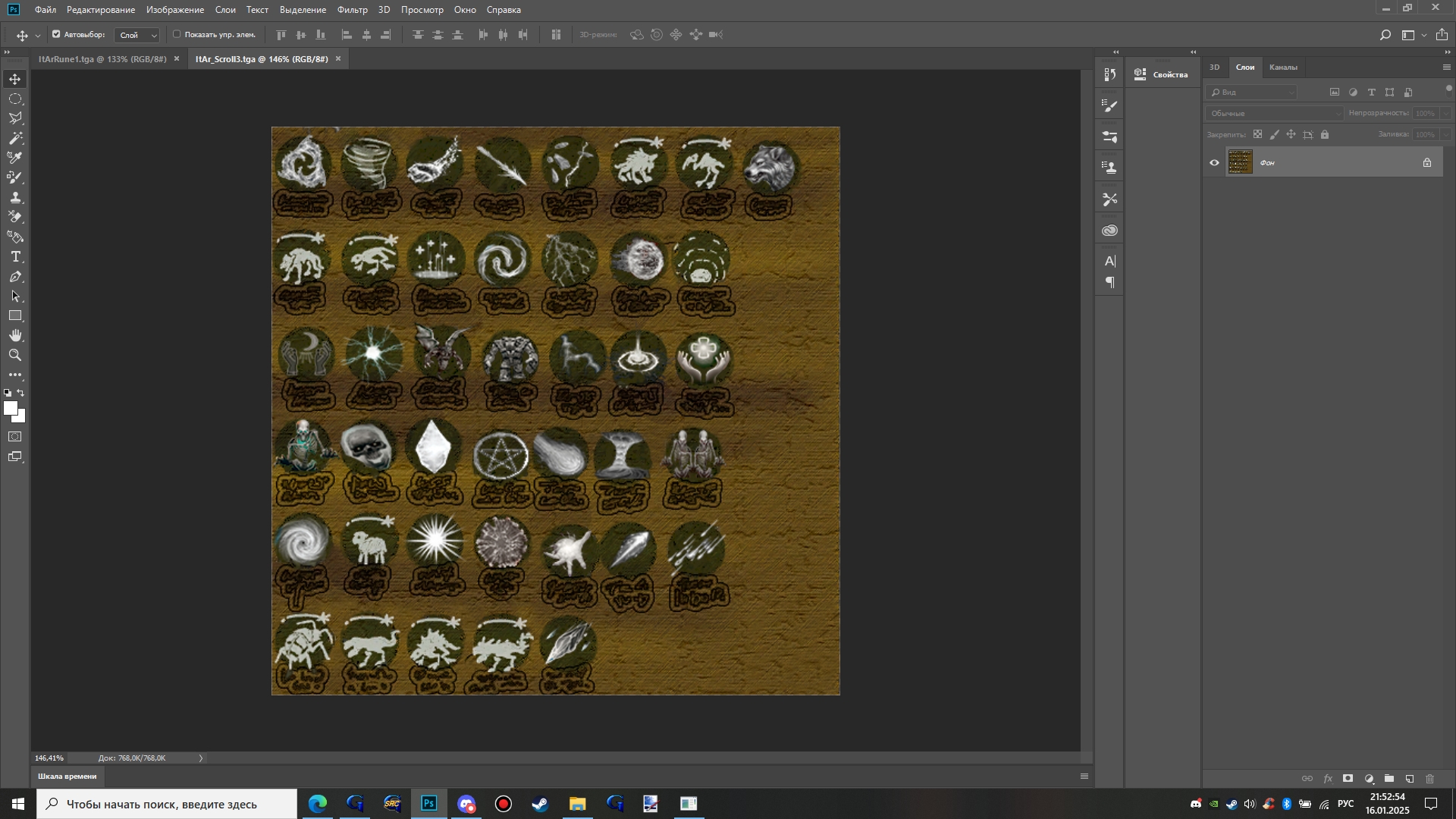Image resolution: width=1456 pixels, height=819 pixels.
Task: Enable Показать упр. элем. checkbox
Action: click(x=177, y=34)
